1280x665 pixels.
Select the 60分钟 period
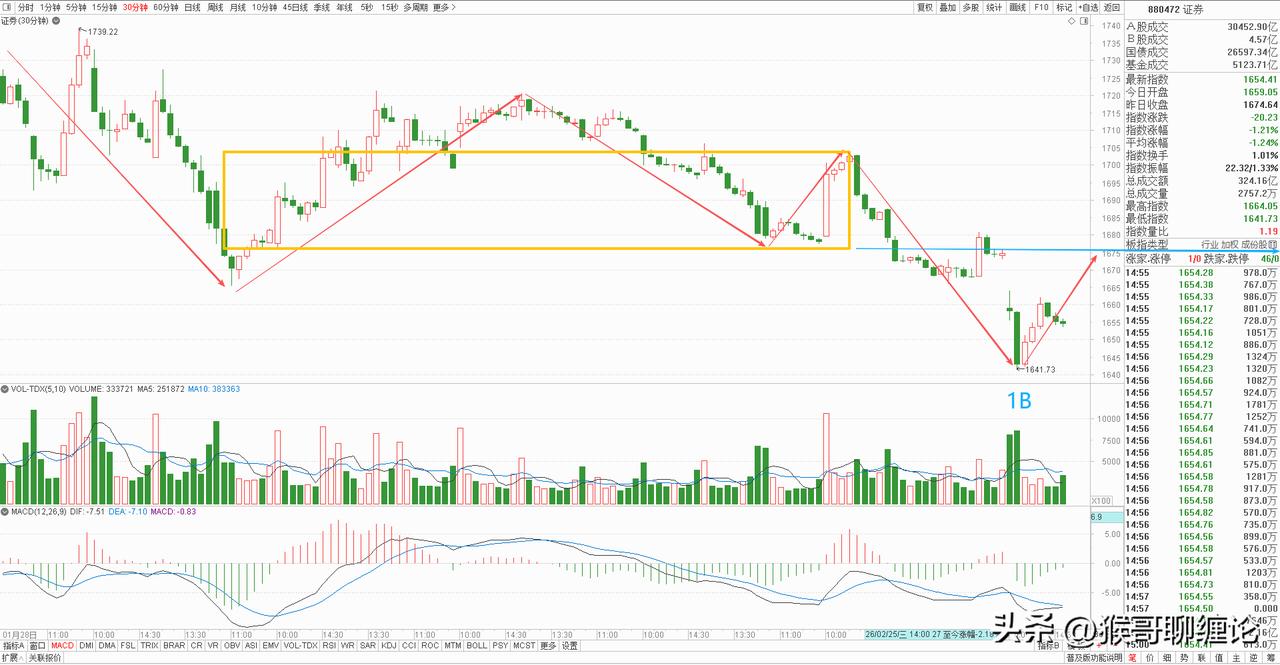(166, 7)
